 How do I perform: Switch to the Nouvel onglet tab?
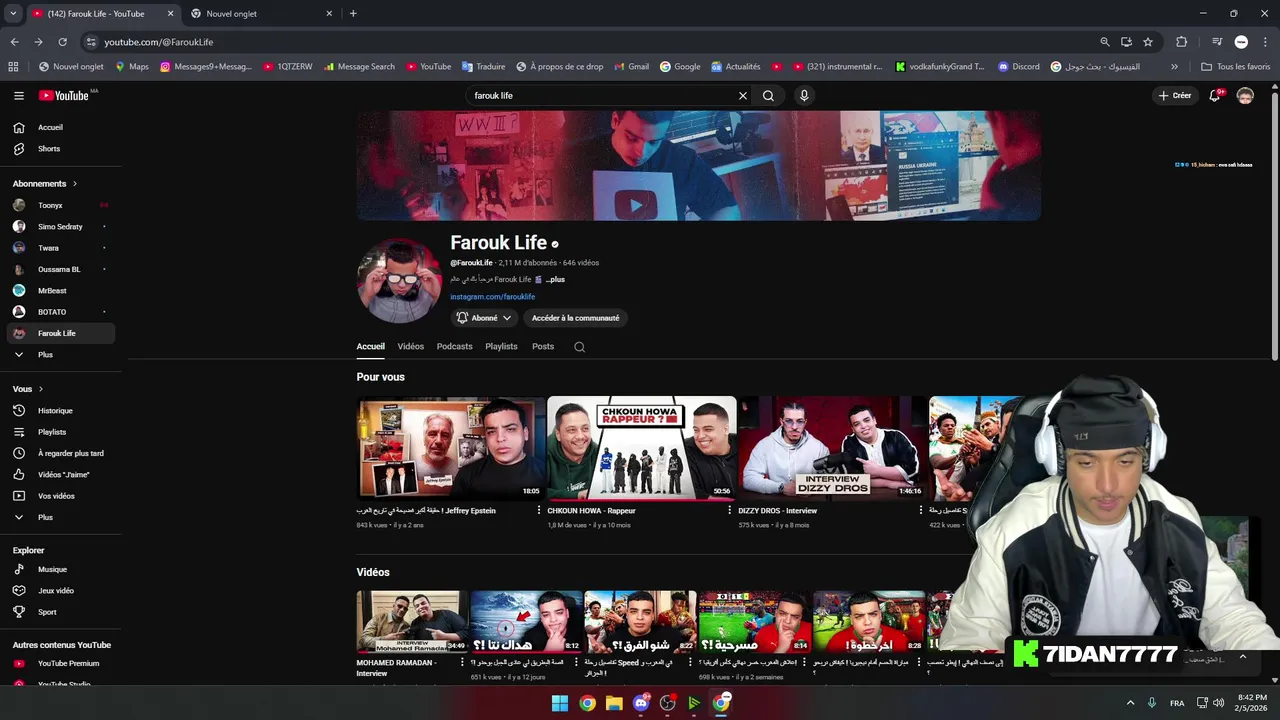pyautogui.click(x=262, y=14)
